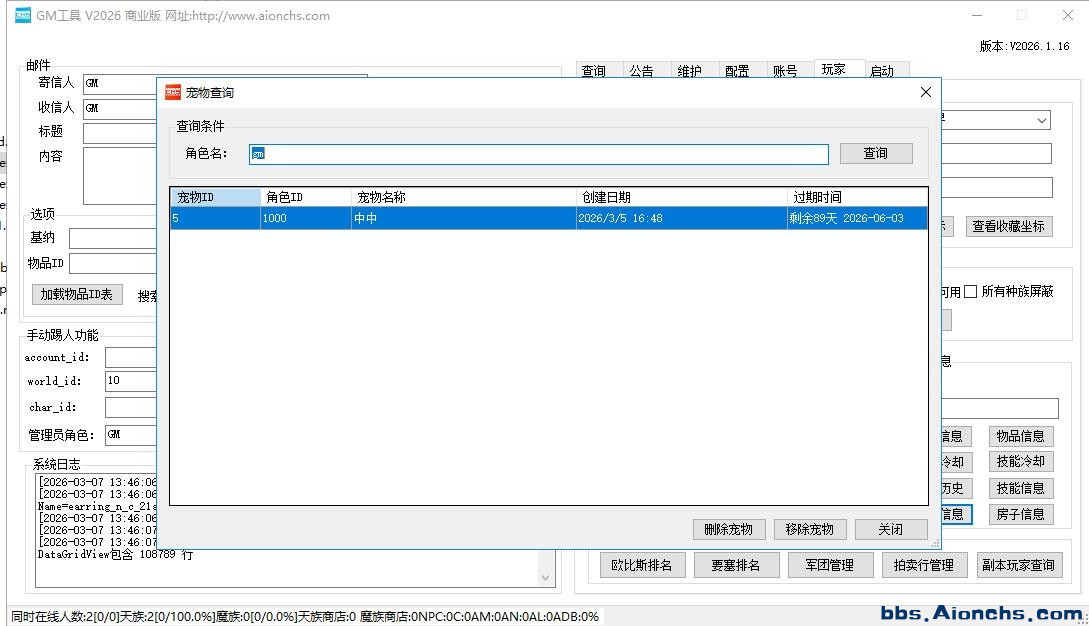This screenshot has height=626, width=1089.
Task: Switch to the 配置 tab
Action: pos(737,71)
